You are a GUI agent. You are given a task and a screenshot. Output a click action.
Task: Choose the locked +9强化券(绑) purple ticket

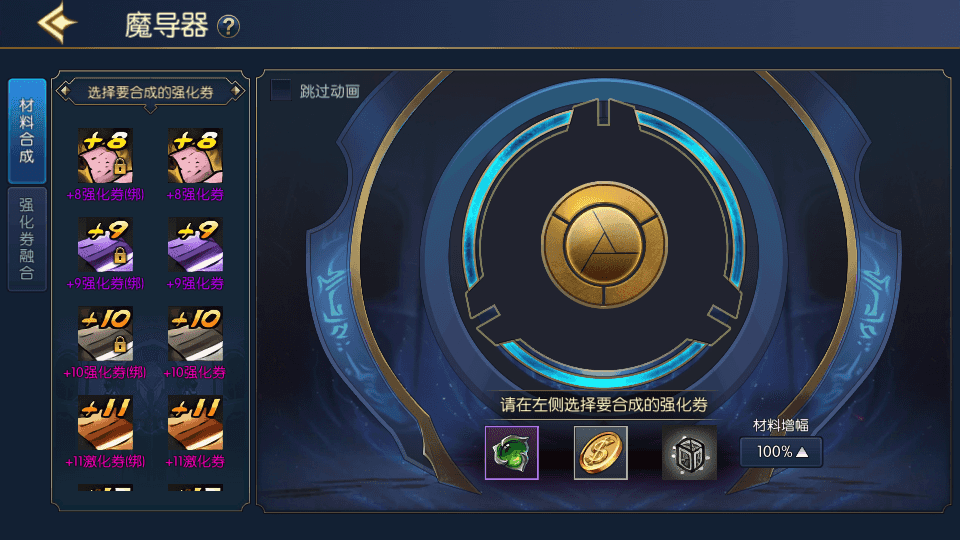pyautogui.click(x=105, y=244)
